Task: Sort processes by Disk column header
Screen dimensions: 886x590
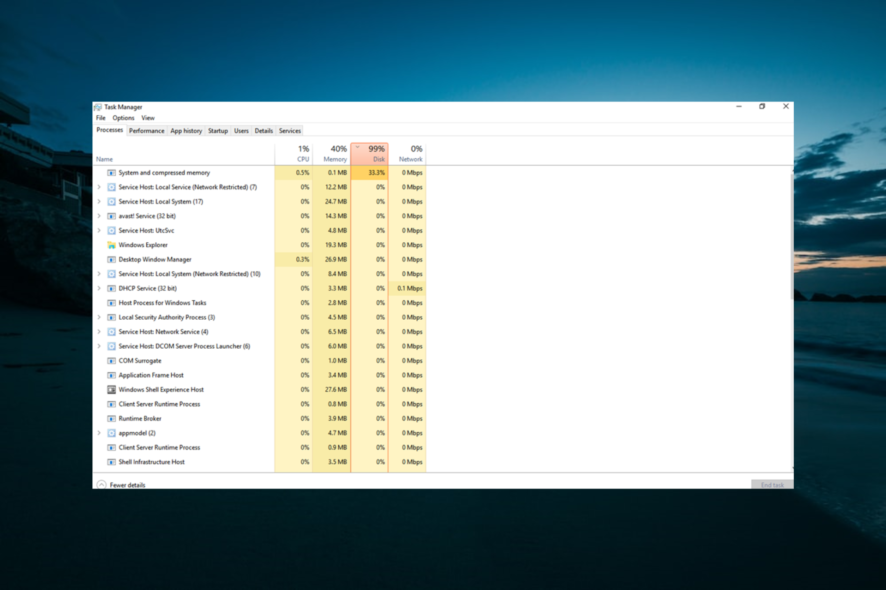Action: tap(370, 154)
